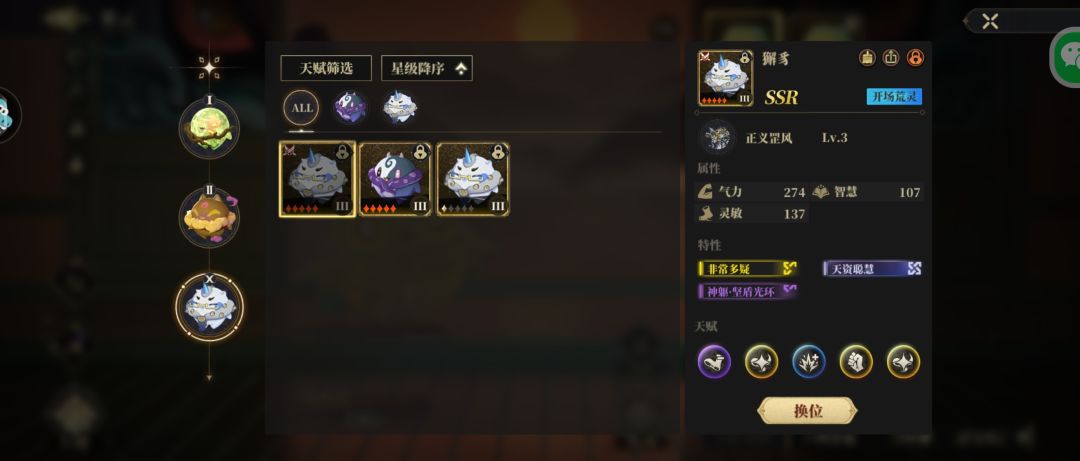Choose slot I green spirit
This screenshot has width=1080, height=461.
(209, 128)
